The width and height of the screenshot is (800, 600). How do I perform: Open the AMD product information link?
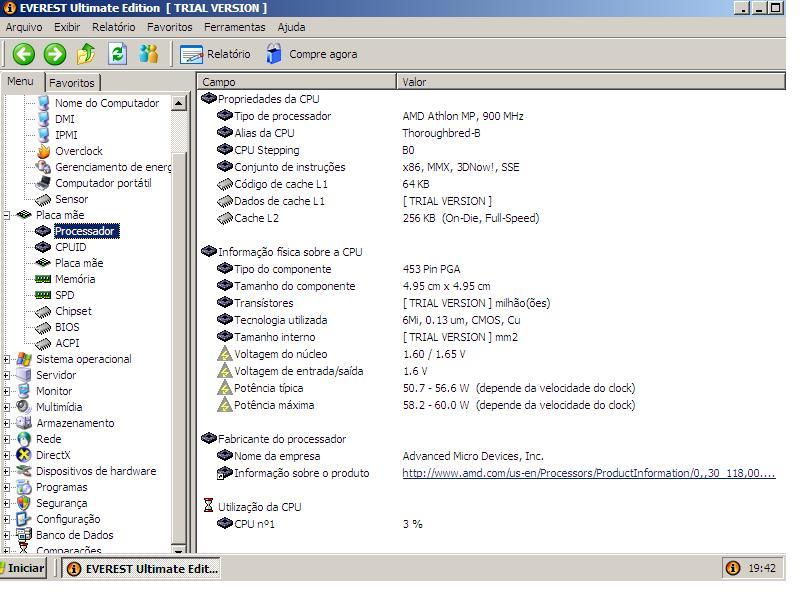(589, 473)
